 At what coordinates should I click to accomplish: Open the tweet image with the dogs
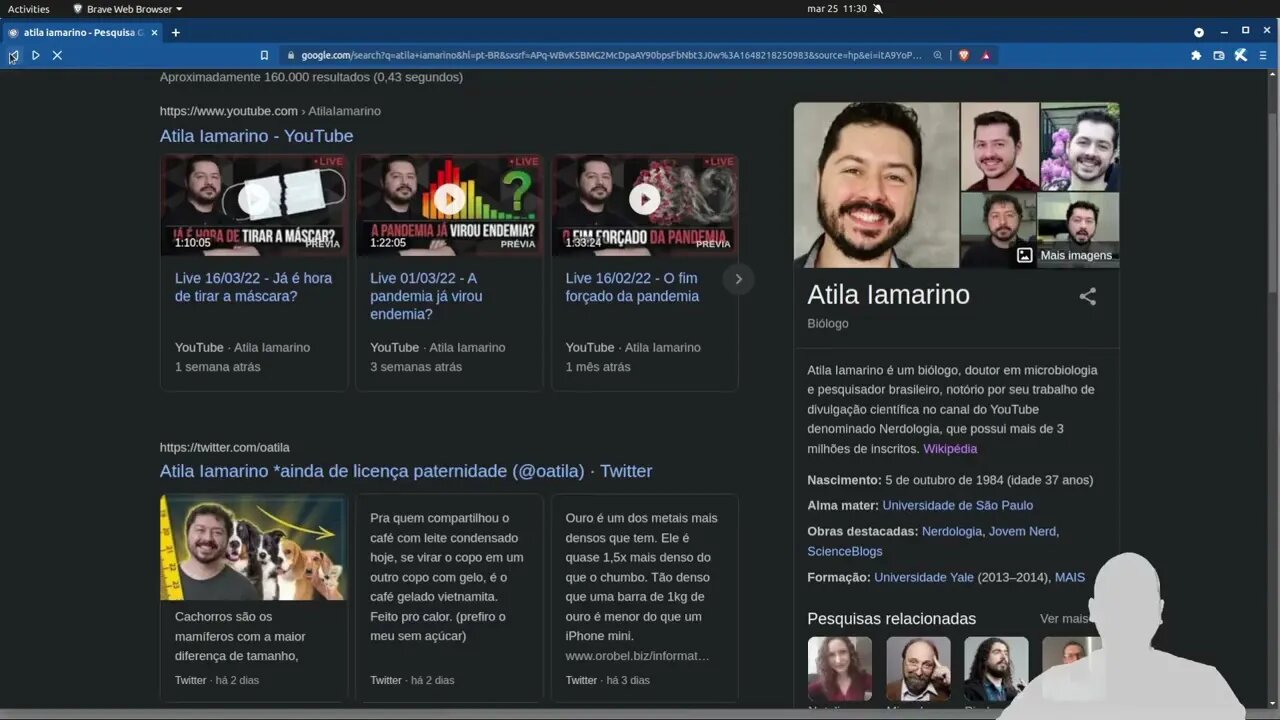point(253,547)
